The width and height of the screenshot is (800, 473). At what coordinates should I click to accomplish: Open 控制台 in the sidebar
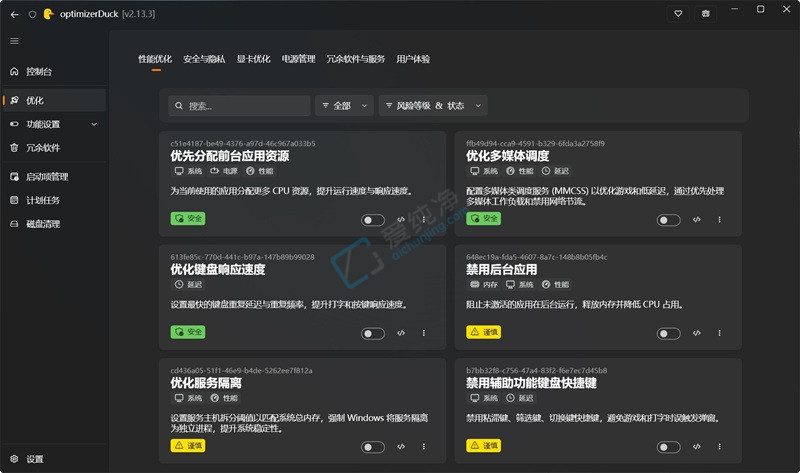[x=53, y=71]
